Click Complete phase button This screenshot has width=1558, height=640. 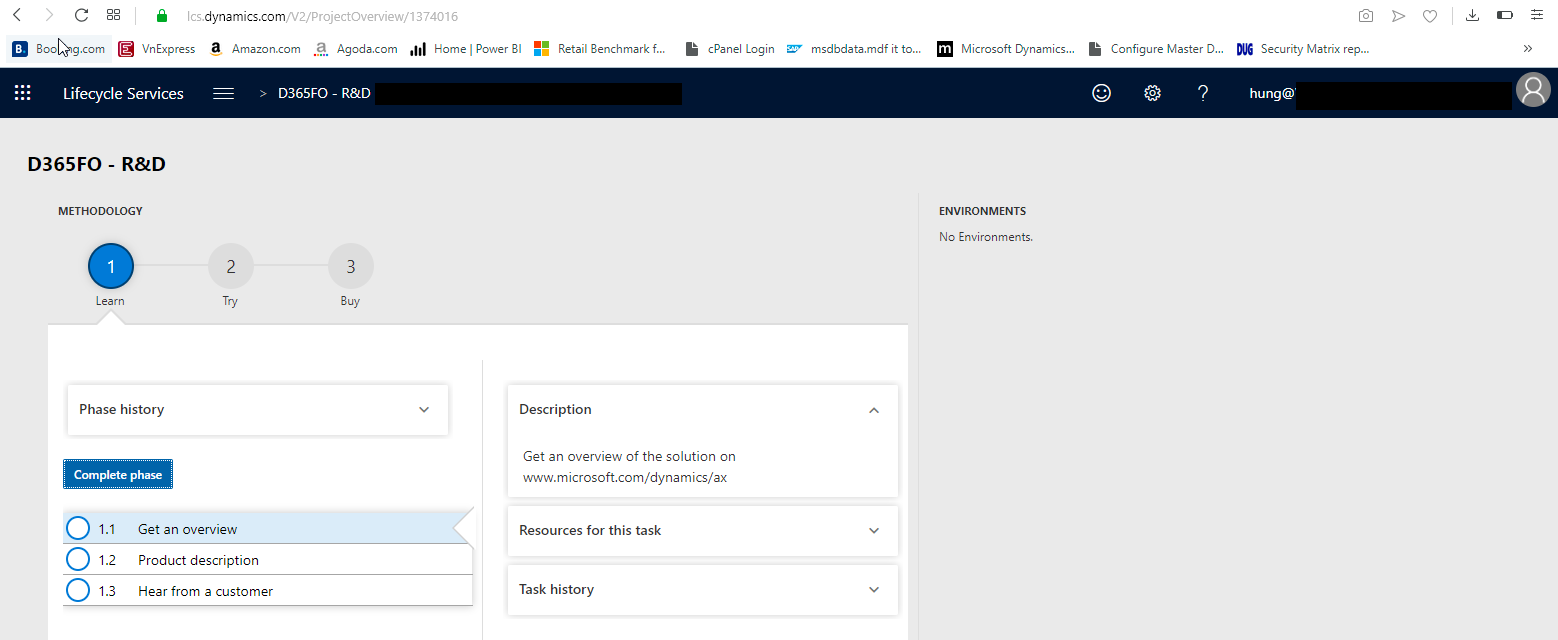(x=118, y=474)
